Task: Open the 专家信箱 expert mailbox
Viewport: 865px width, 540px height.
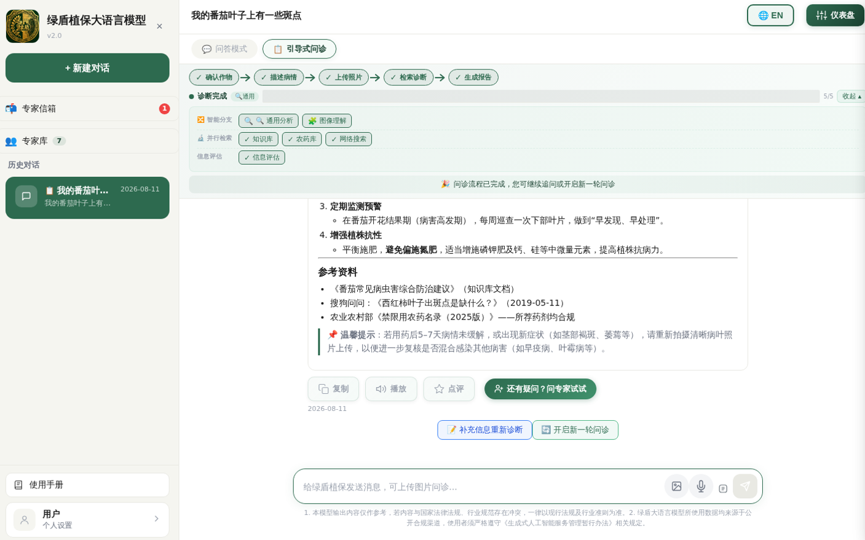Action: [x=88, y=109]
